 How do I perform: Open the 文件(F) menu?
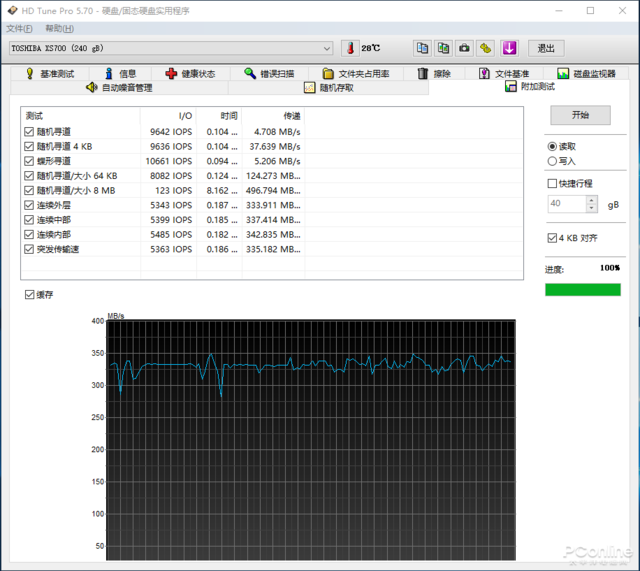[x=19, y=29]
